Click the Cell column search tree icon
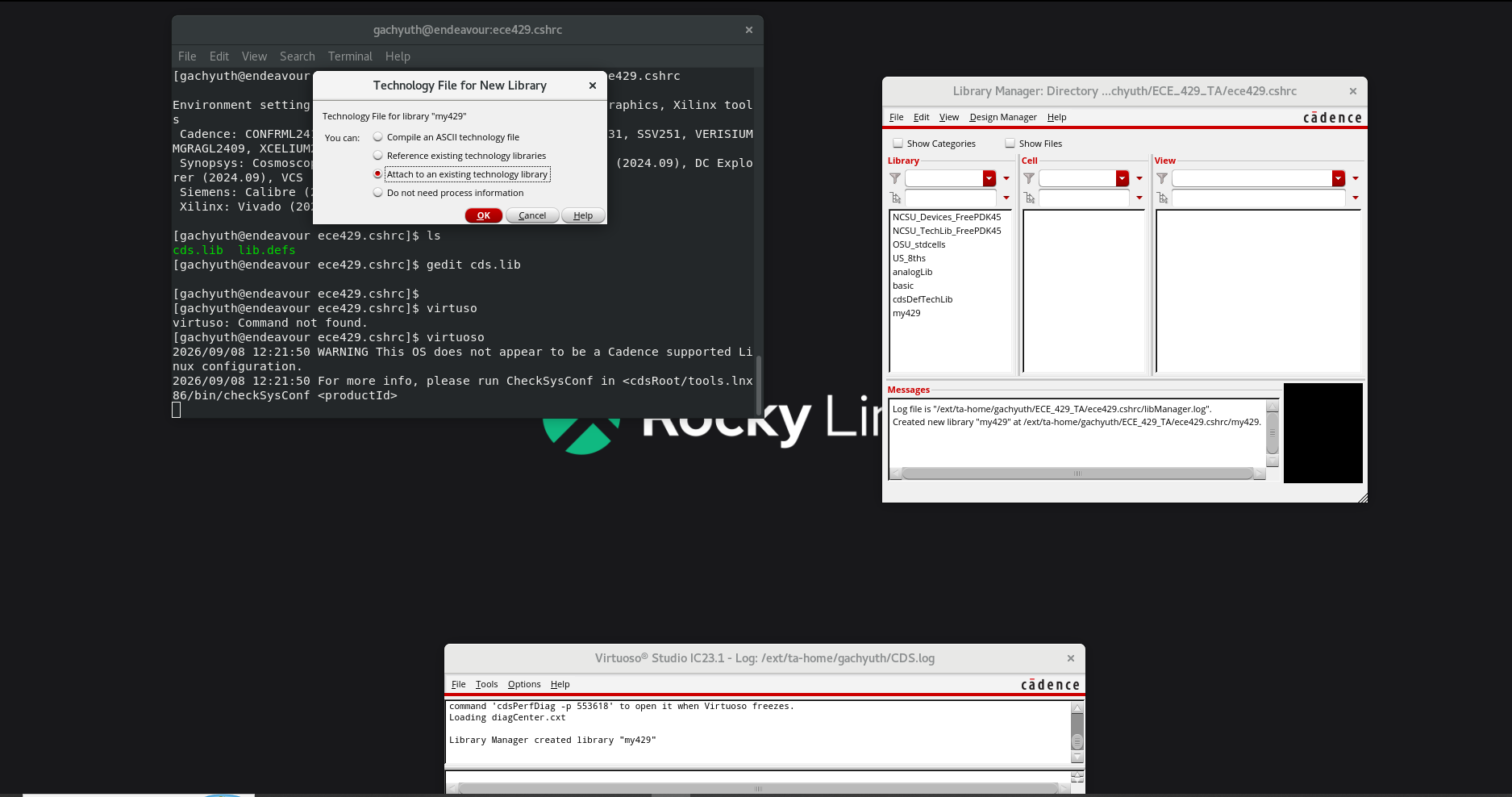Viewport: 1512px width, 797px height. 1029,198
